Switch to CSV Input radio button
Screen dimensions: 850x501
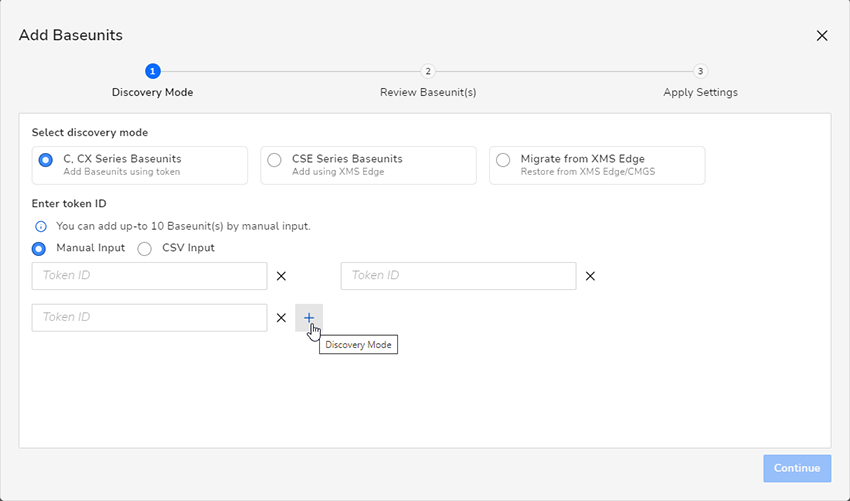144,249
